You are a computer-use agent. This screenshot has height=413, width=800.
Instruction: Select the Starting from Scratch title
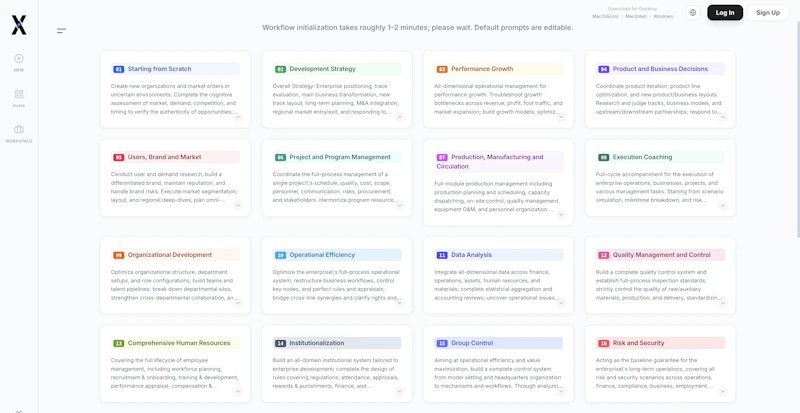pyautogui.click(x=160, y=69)
